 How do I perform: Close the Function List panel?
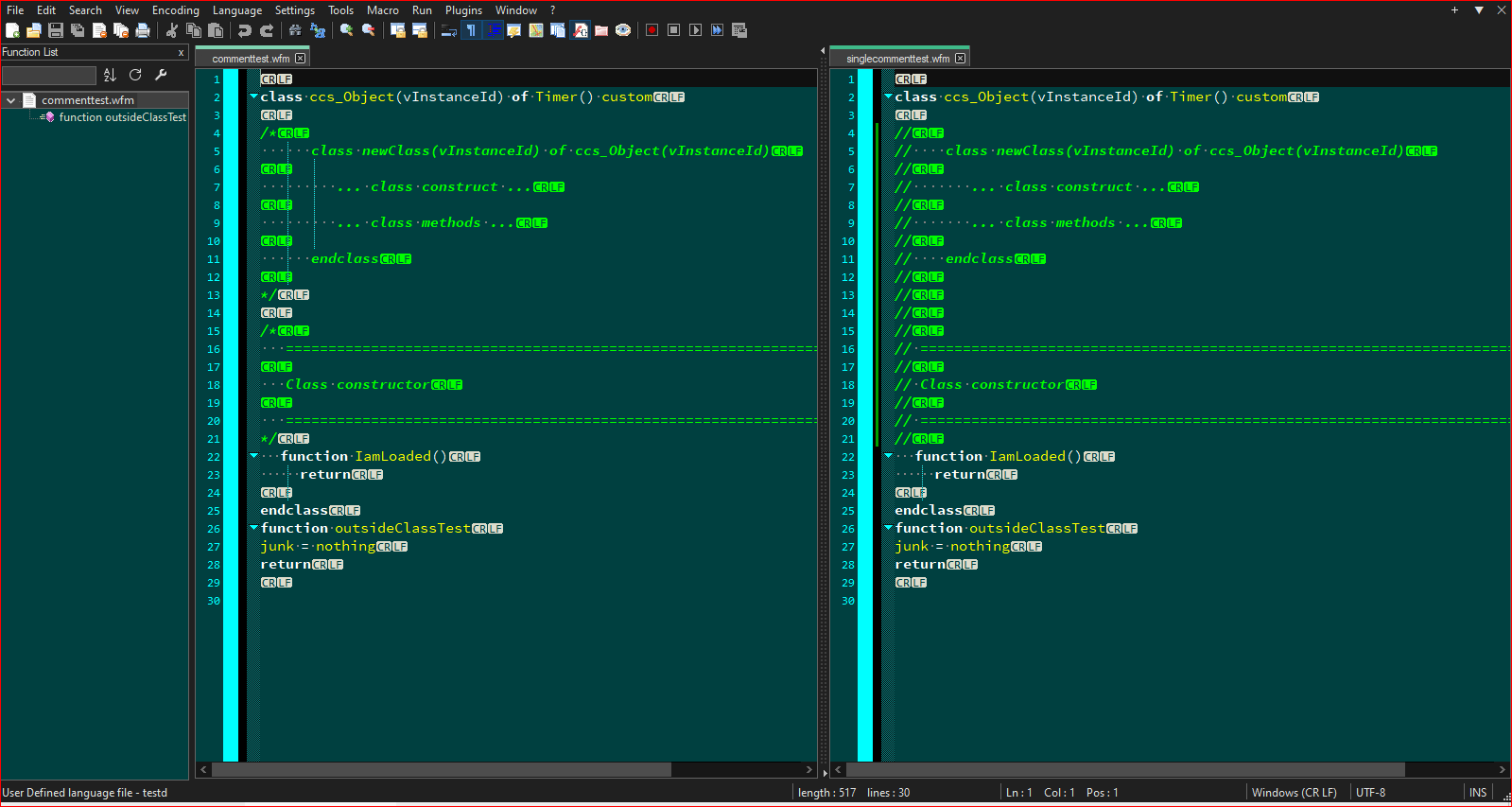click(x=181, y=53)
